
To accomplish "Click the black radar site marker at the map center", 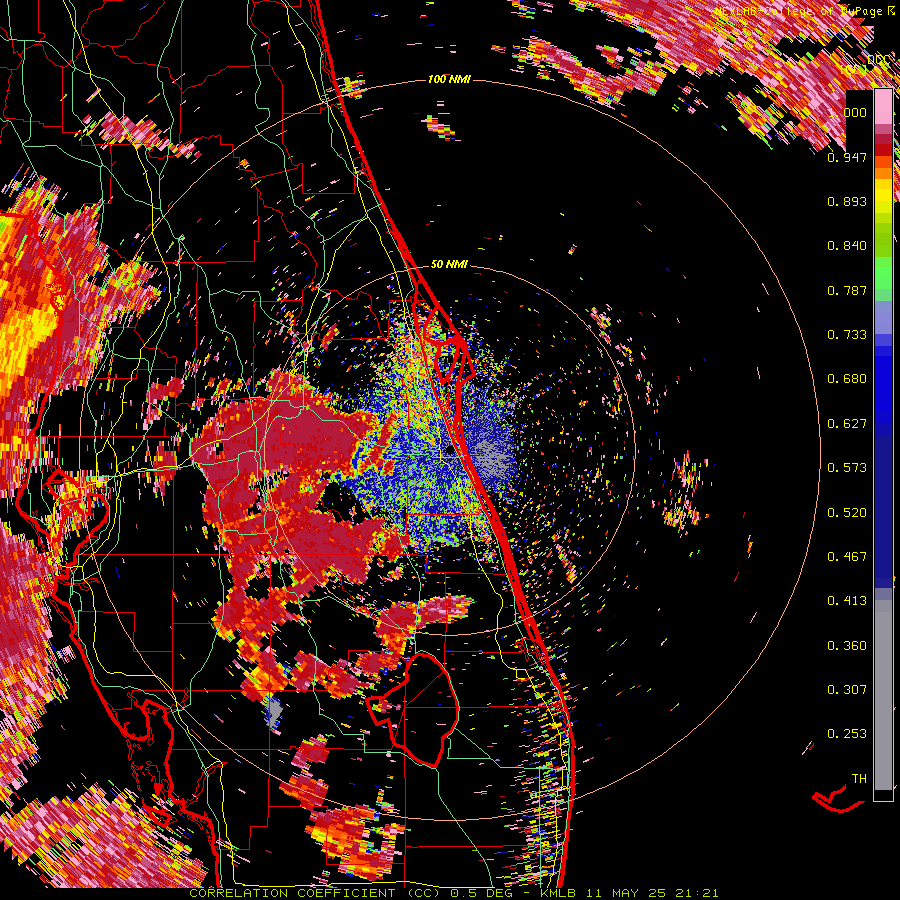I will click(x=450, y=451).
